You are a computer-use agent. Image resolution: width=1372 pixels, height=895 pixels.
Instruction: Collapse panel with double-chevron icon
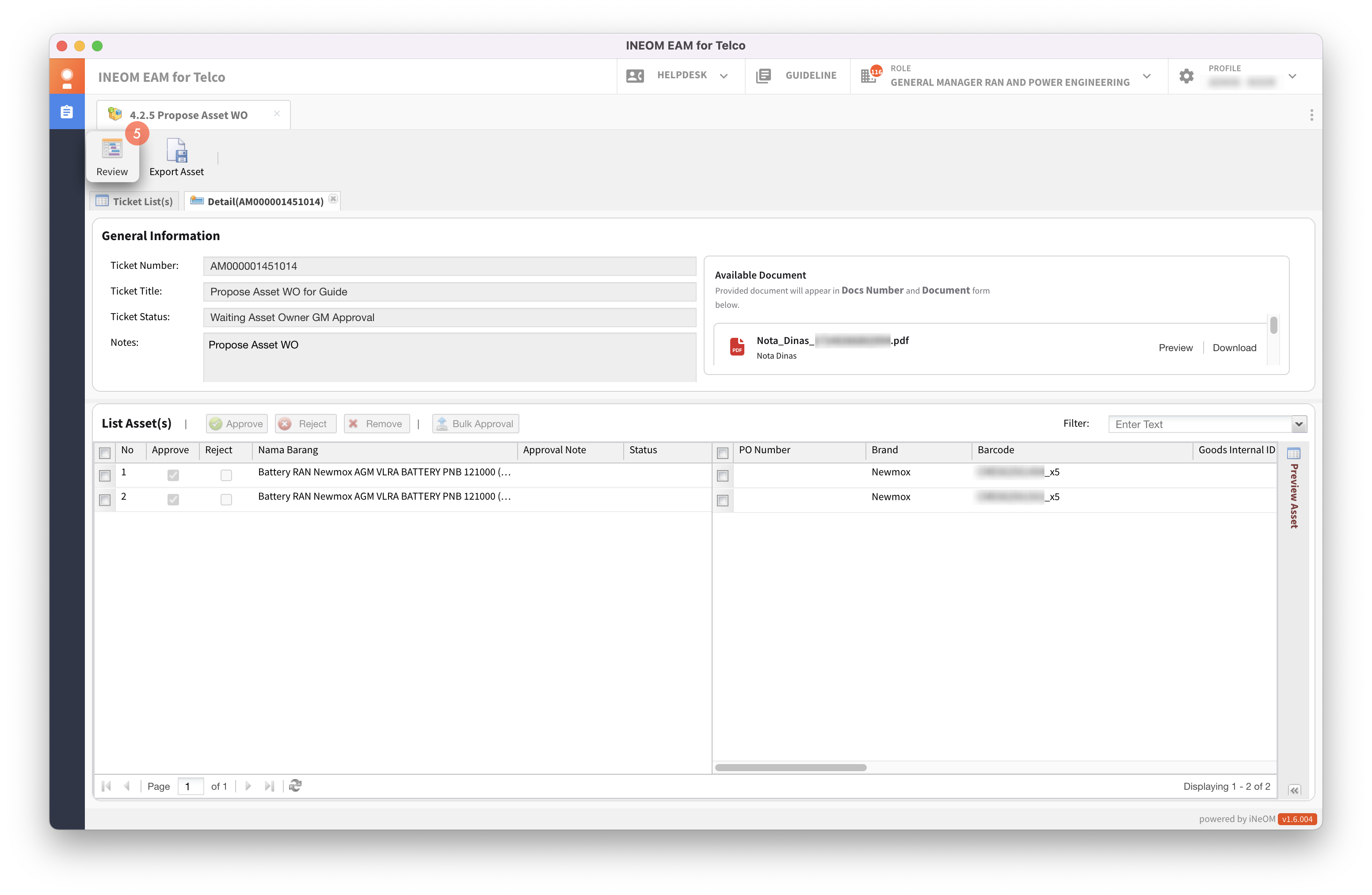pyautogui.click(x=1294, y=790)
